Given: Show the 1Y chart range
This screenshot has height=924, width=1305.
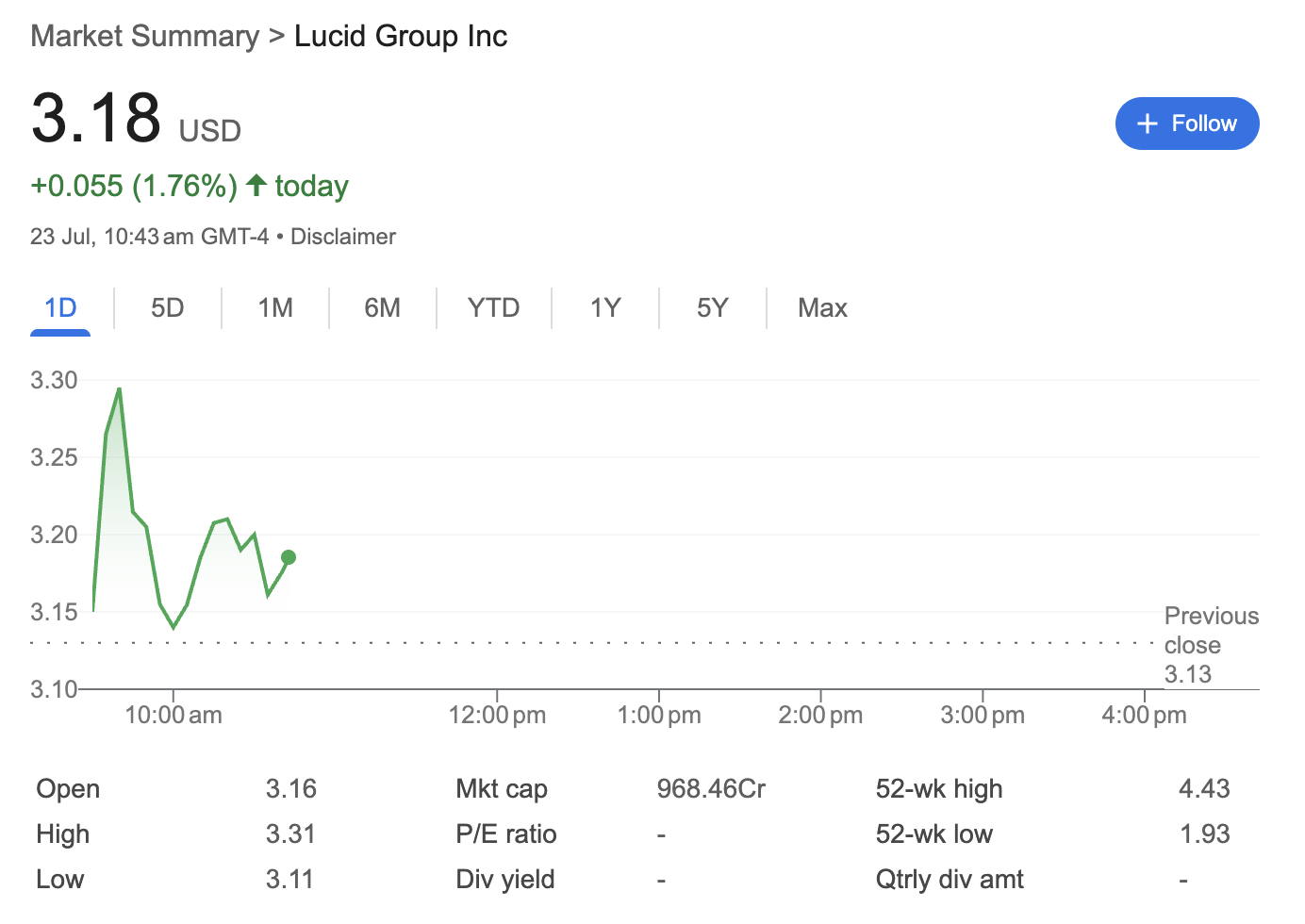Looking at the screenshot, I should 605,308.
